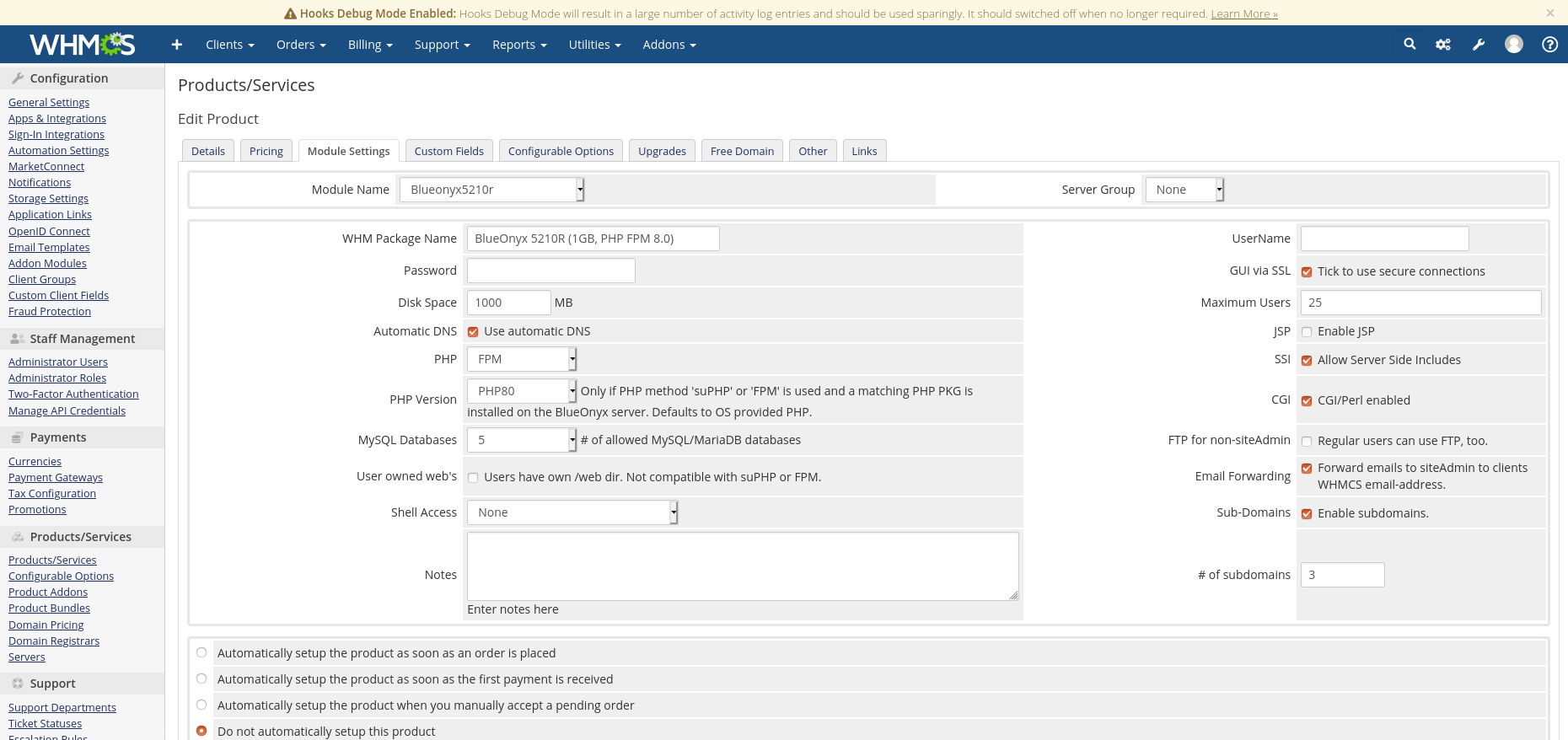This screenshot has height=740, width=1568.
Task: Open the Module Name dropdown
Action: point(492,190)
